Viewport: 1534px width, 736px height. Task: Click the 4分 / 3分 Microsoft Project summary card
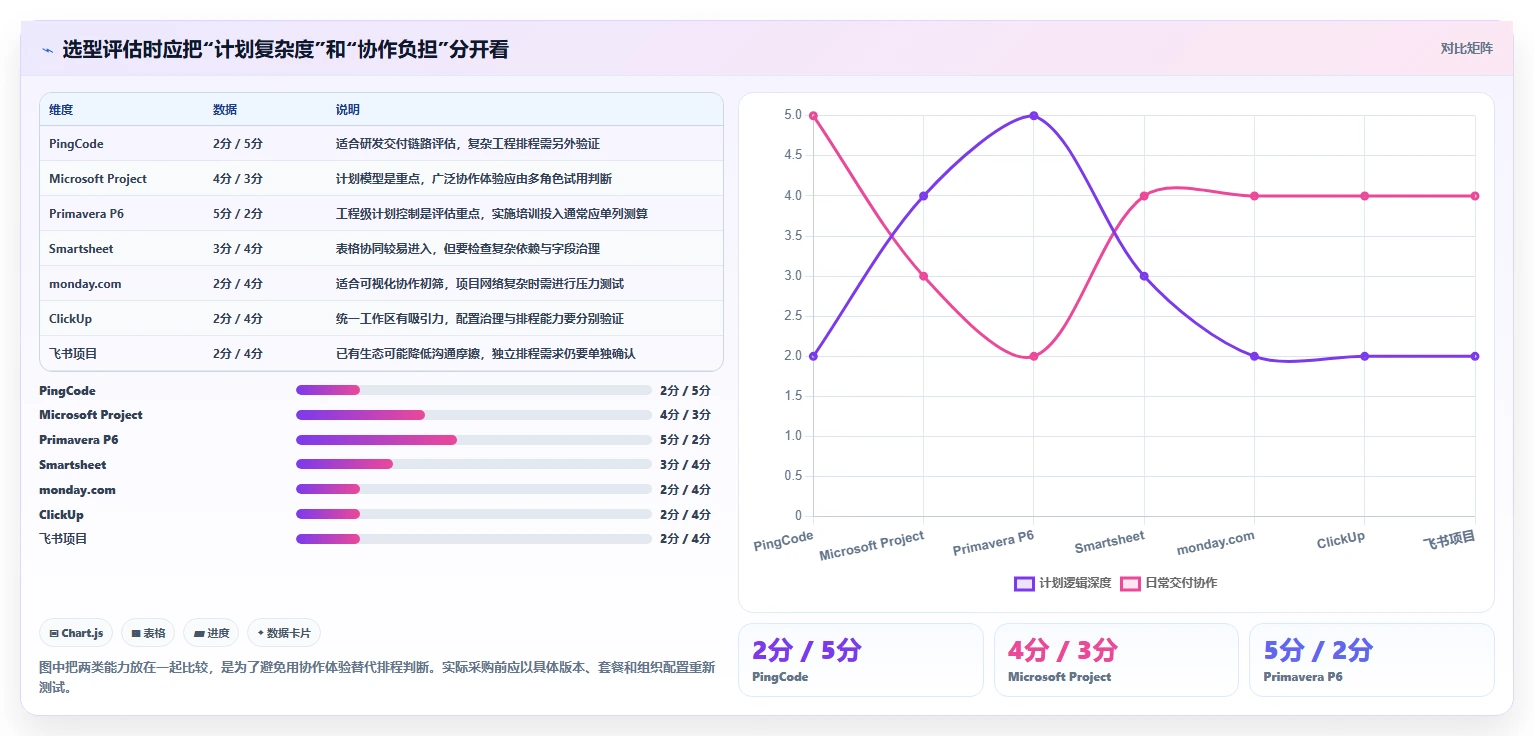click(x=1116, y=660)
